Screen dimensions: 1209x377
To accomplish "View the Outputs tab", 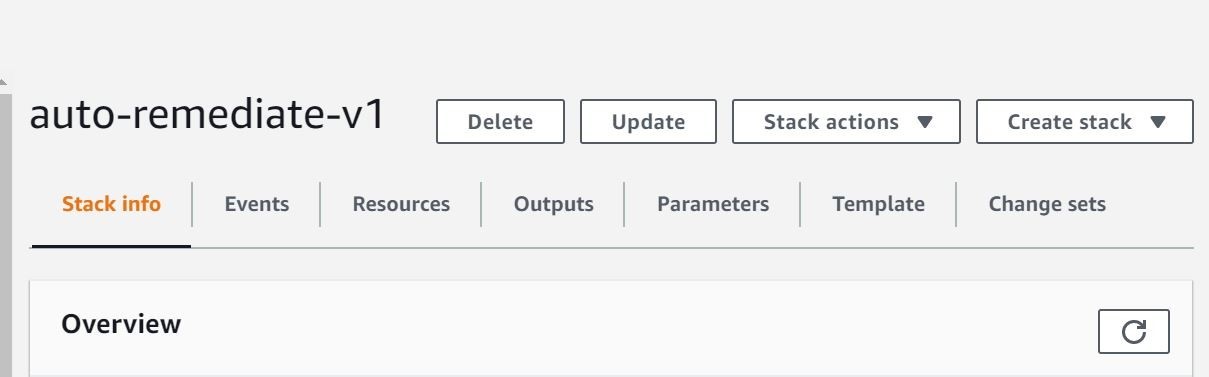I will pyautogui.click(x=553, y=204).
